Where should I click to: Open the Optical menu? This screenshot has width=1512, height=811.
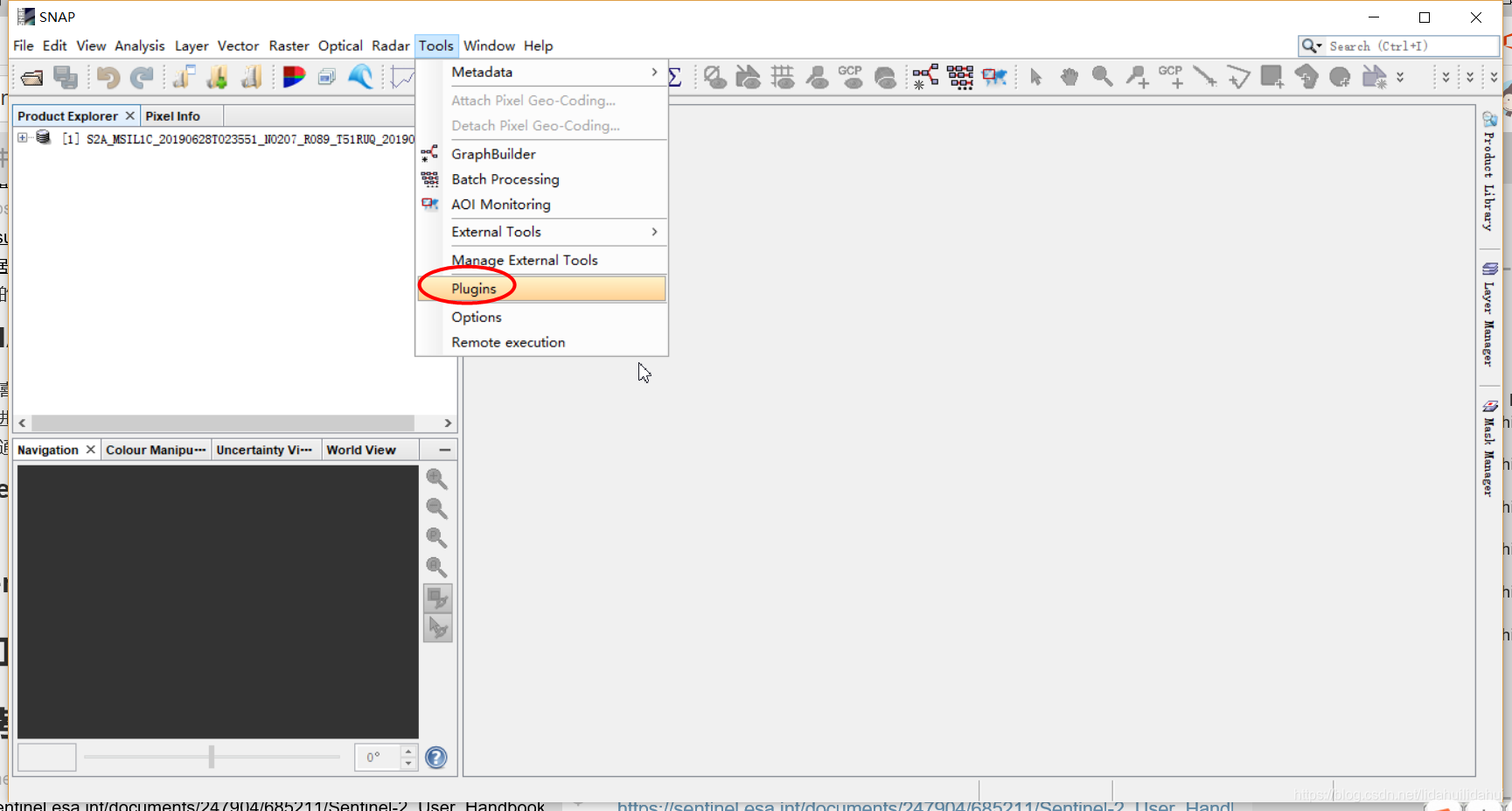[340, 46]
